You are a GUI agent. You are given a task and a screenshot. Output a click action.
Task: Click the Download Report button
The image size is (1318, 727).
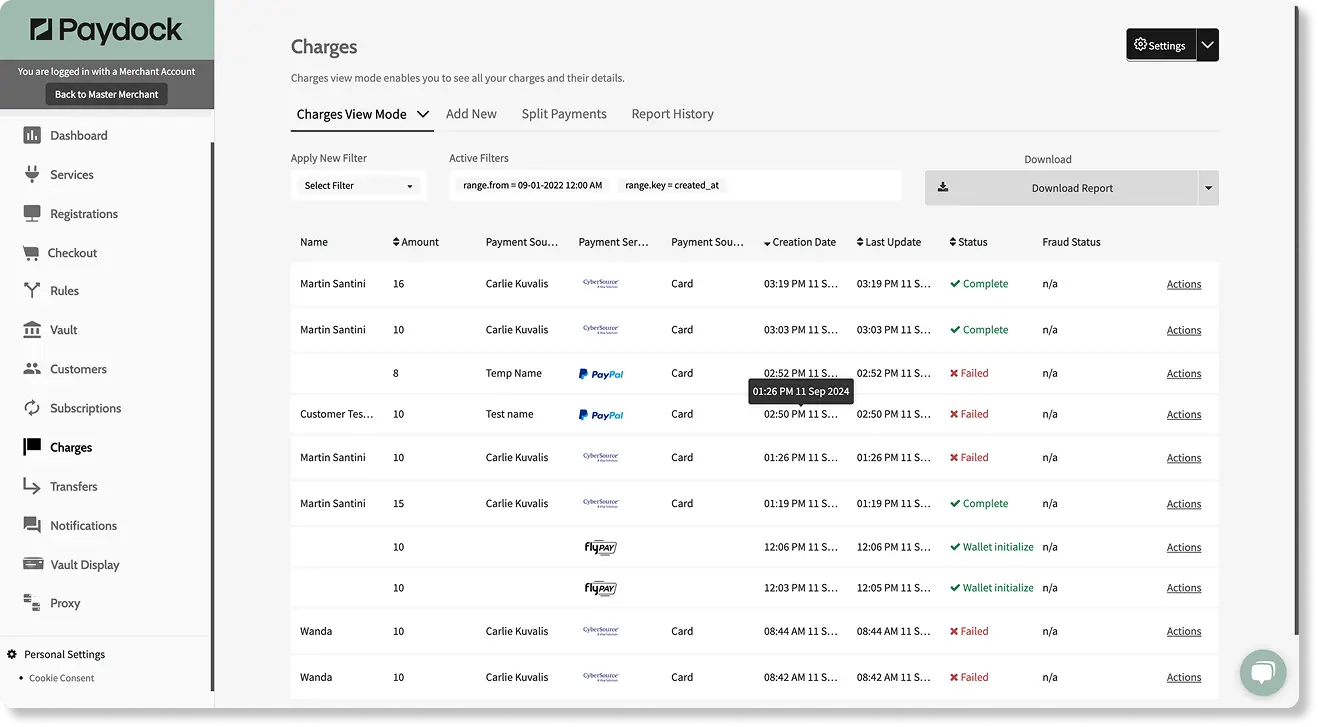tap(1061, 188)
